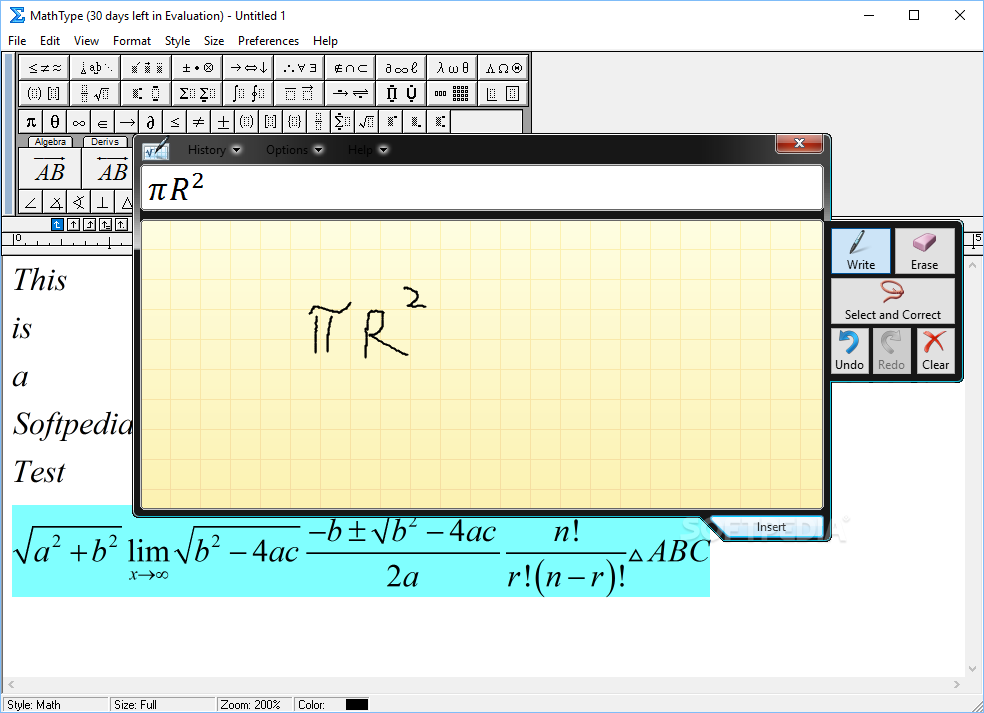
Task: Click Size: Full in status bar
Action: (x=163, y=705)
